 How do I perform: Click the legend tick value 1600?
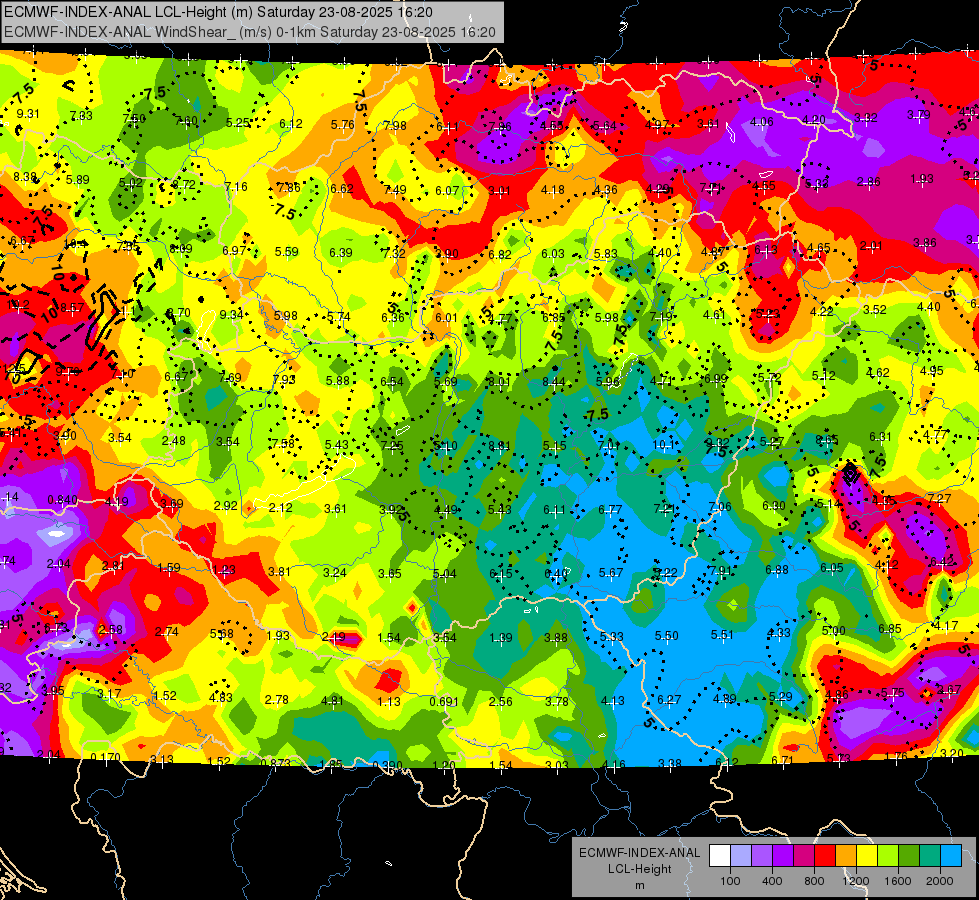(897, 881)
